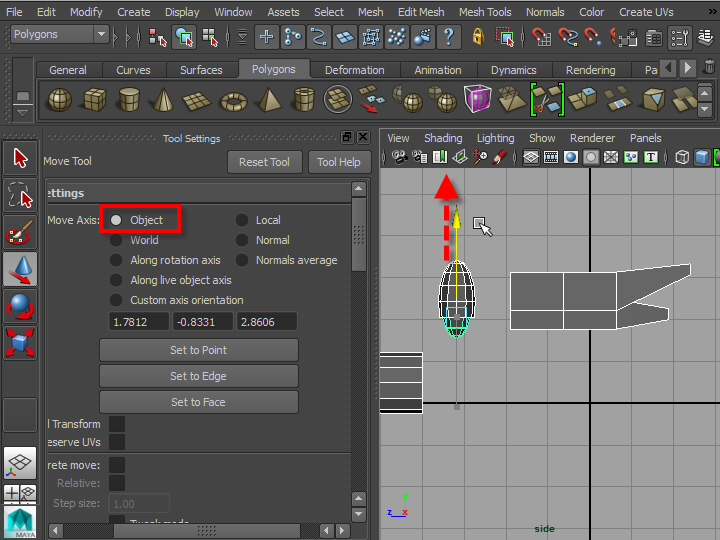720x540 pixels.
Task: Click the Reset Tool button
Action: 264,162
